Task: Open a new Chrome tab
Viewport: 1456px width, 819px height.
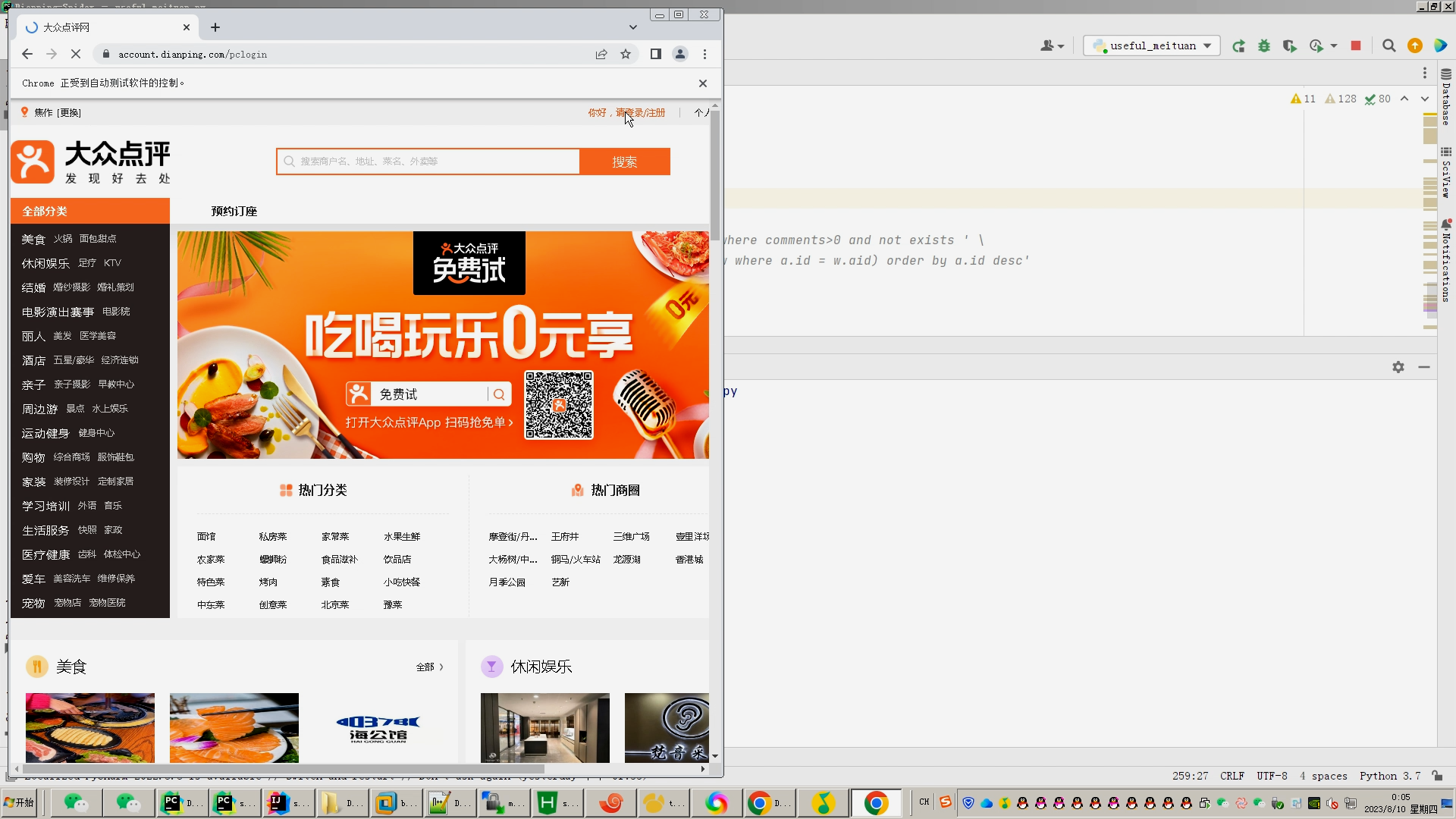Action: pos(215,27)
